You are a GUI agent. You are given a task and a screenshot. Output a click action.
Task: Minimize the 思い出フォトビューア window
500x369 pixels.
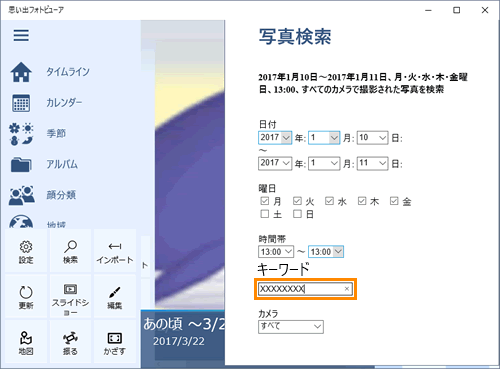(x=428, y=10)
